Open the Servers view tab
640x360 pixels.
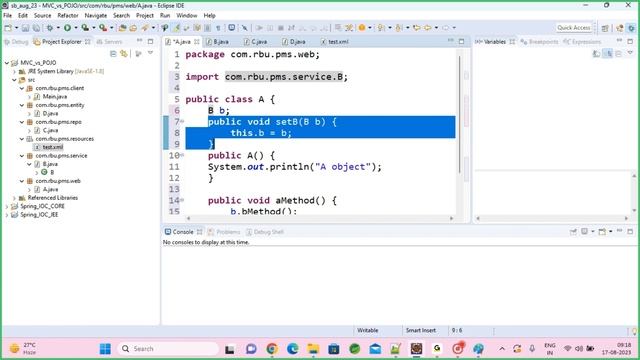tap(109, 42)
